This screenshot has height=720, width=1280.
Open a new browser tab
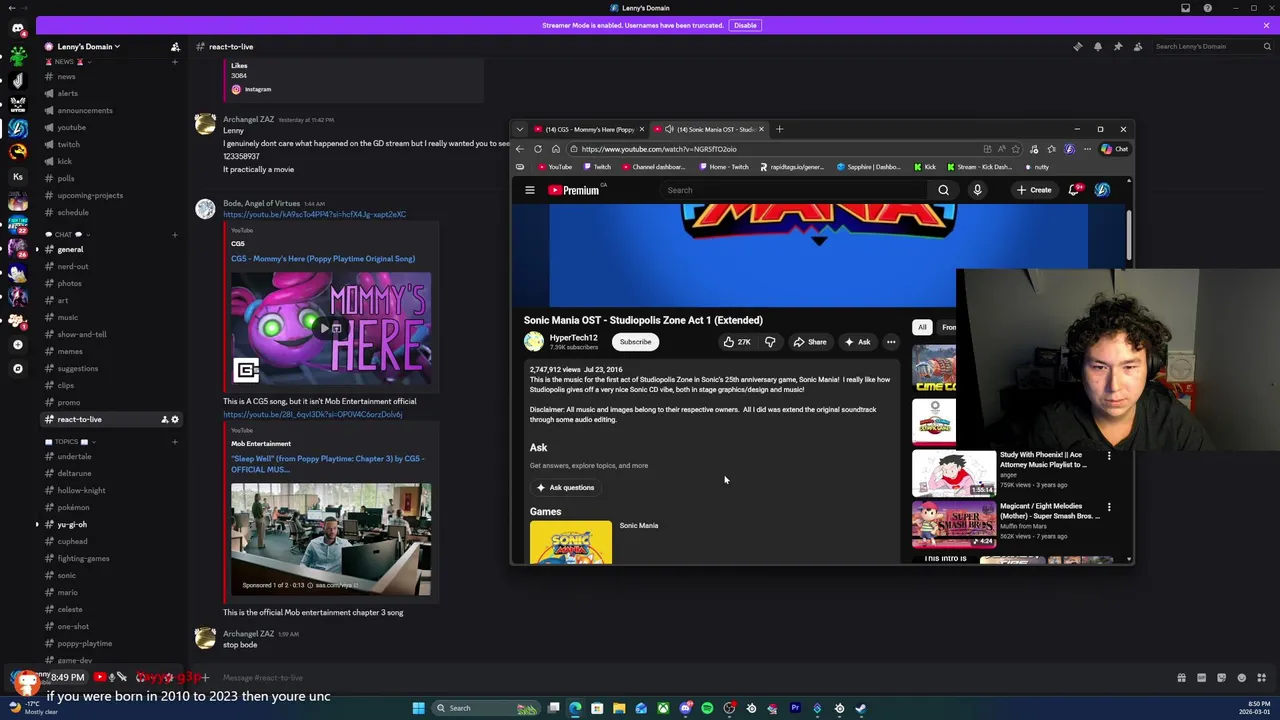click(x=779, y=129)
